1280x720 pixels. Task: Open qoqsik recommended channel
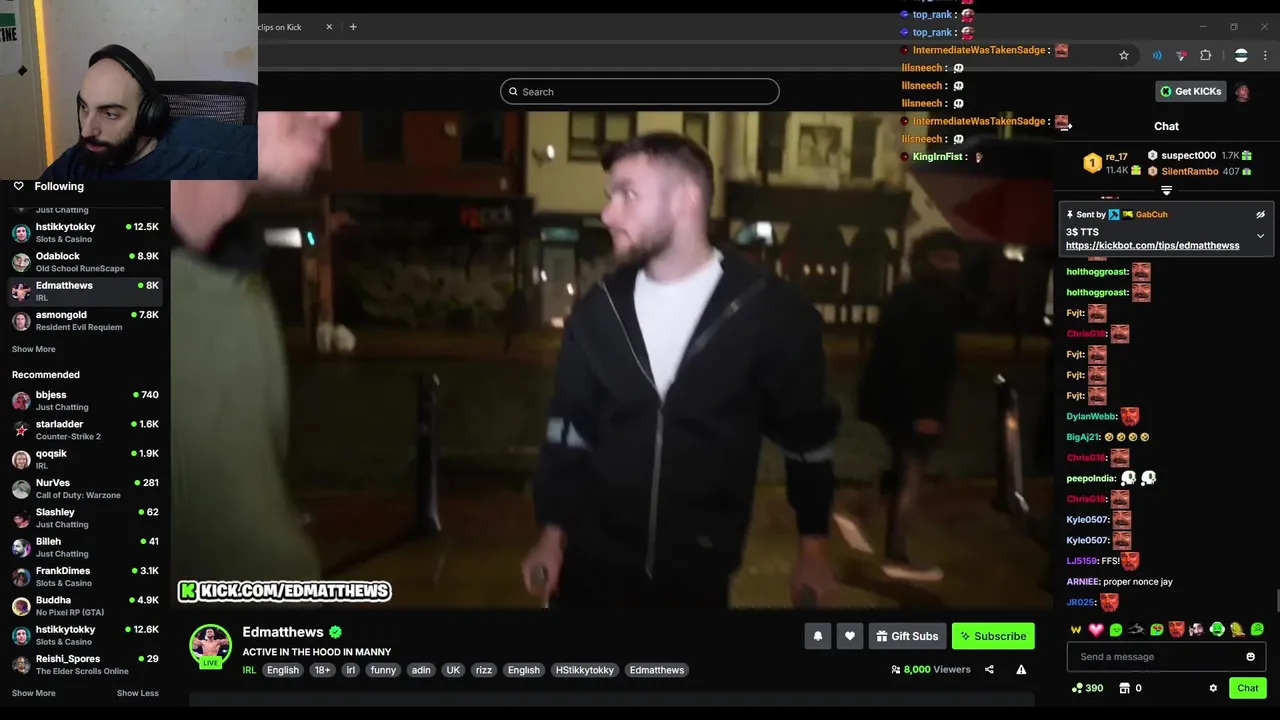pos(85,459)
